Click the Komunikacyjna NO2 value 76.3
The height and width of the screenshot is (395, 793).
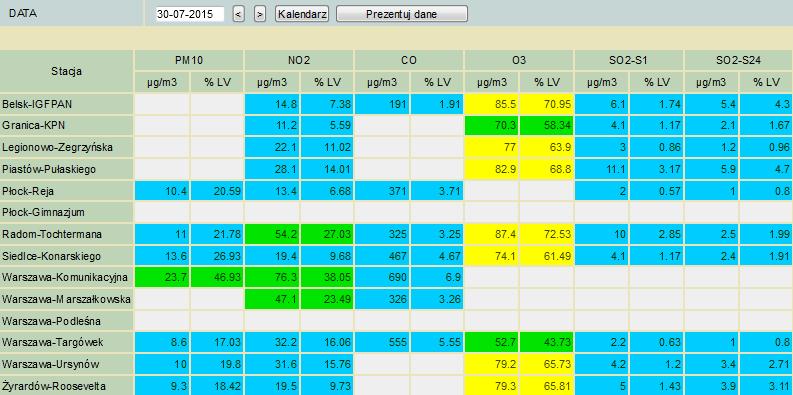[x=272, y=278]
